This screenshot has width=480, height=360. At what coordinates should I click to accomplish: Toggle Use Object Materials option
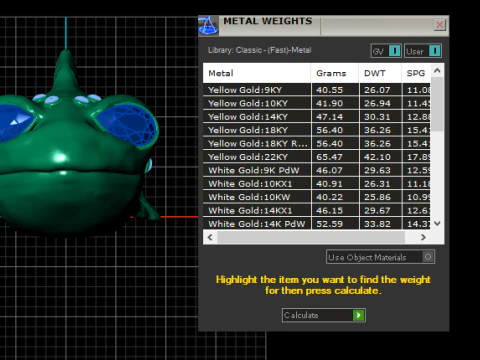380,257
